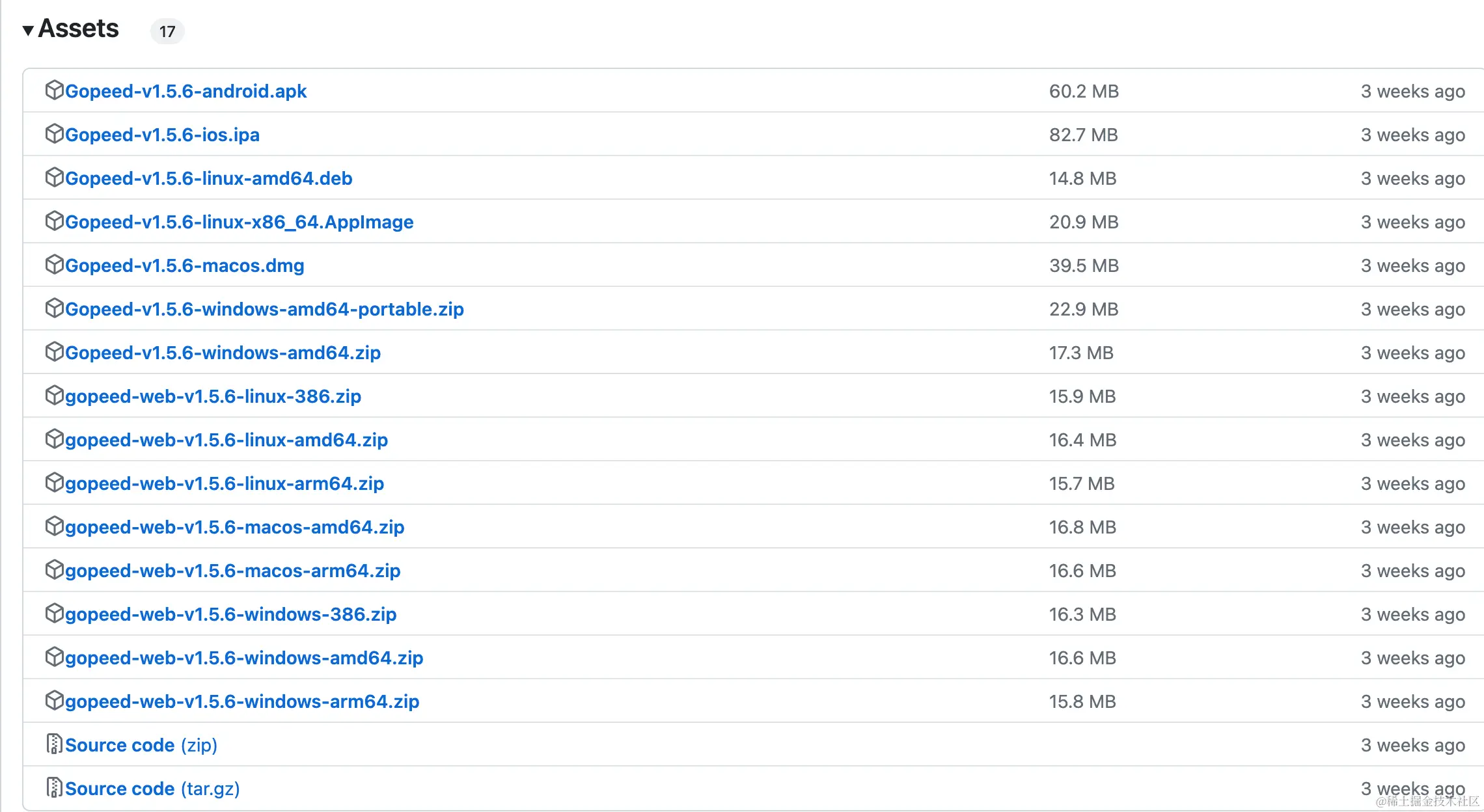The width and height of the screenshot is (1484, 812).
Task: Download gopeed-web-v1.5.6-linux-386.zip
Action: click(x=213, y=396)
